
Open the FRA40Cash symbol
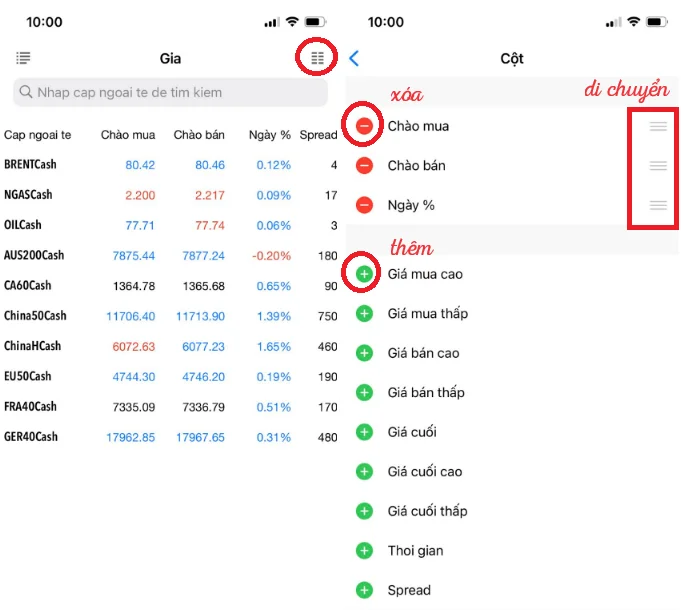click(30, 407)
